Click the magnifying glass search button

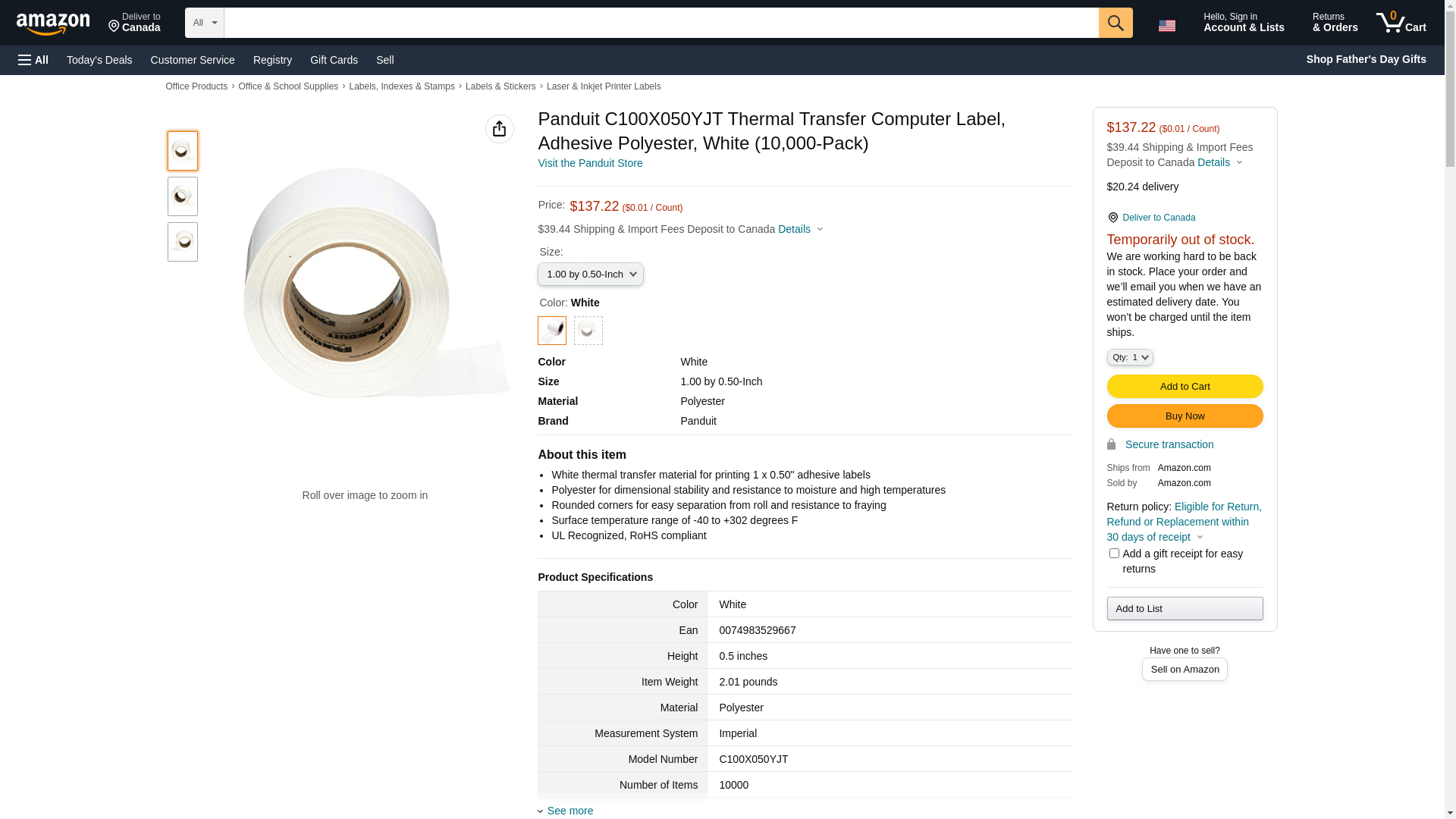(1115, 23)
